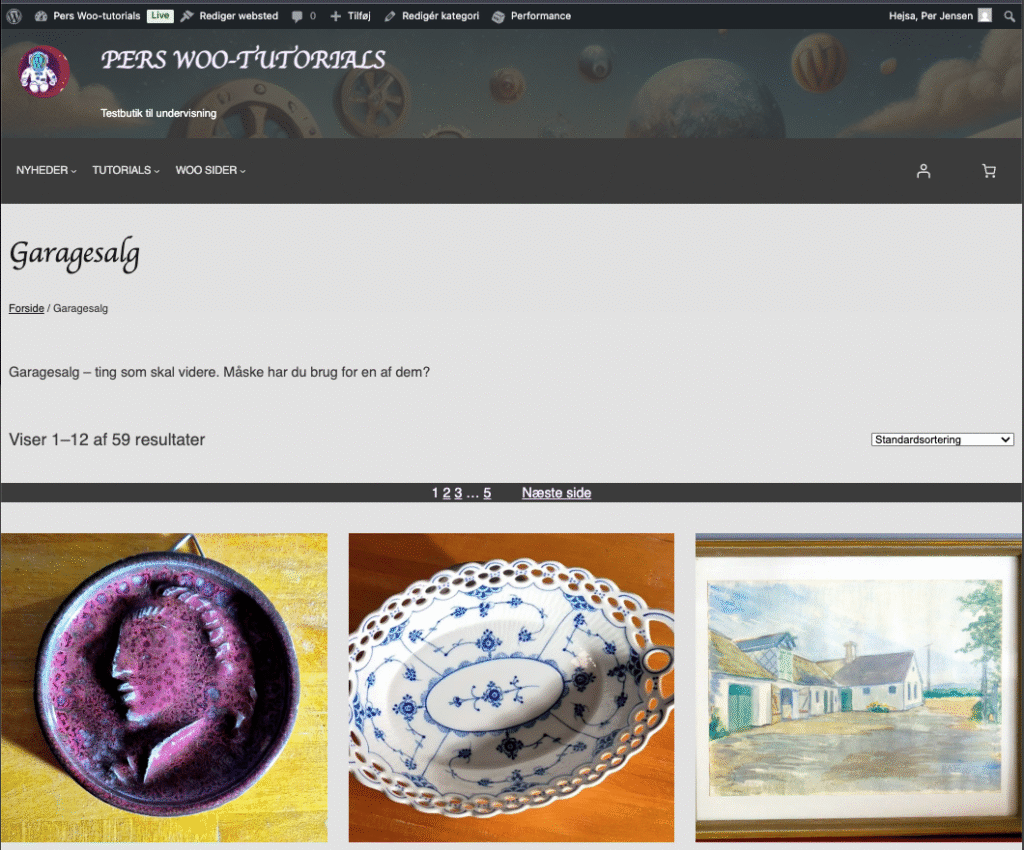Follow the Forside breadcrumb link
Screen dimensions: 1024x850
pos(26,308)
